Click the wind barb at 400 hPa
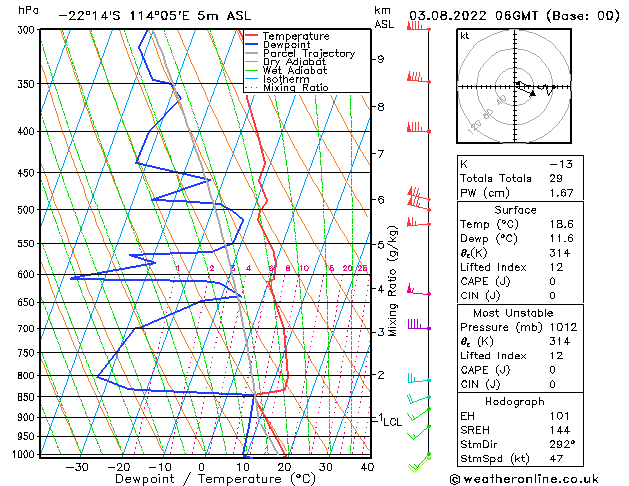This screenshot has height=486, width=629. (418, 128)
